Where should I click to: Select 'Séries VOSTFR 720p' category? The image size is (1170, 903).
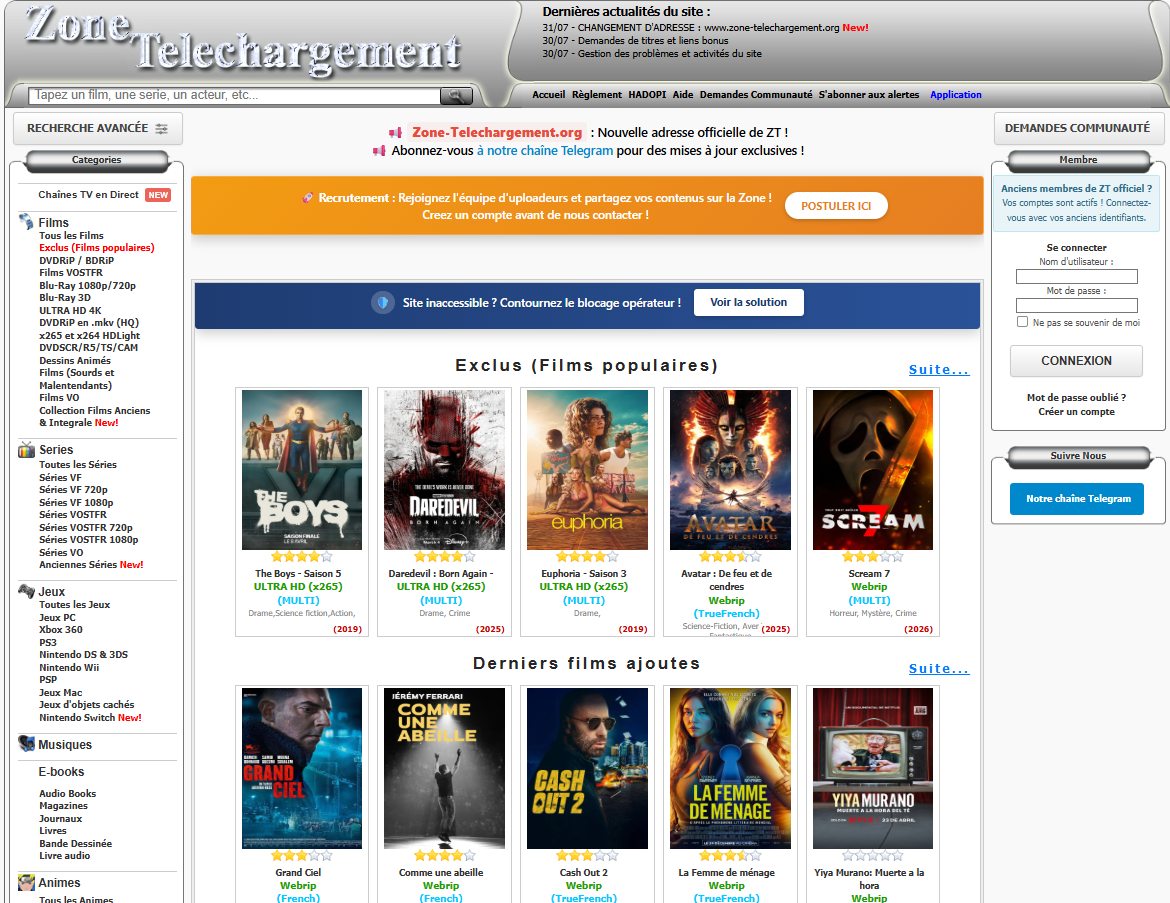click(x=86, y=528)
